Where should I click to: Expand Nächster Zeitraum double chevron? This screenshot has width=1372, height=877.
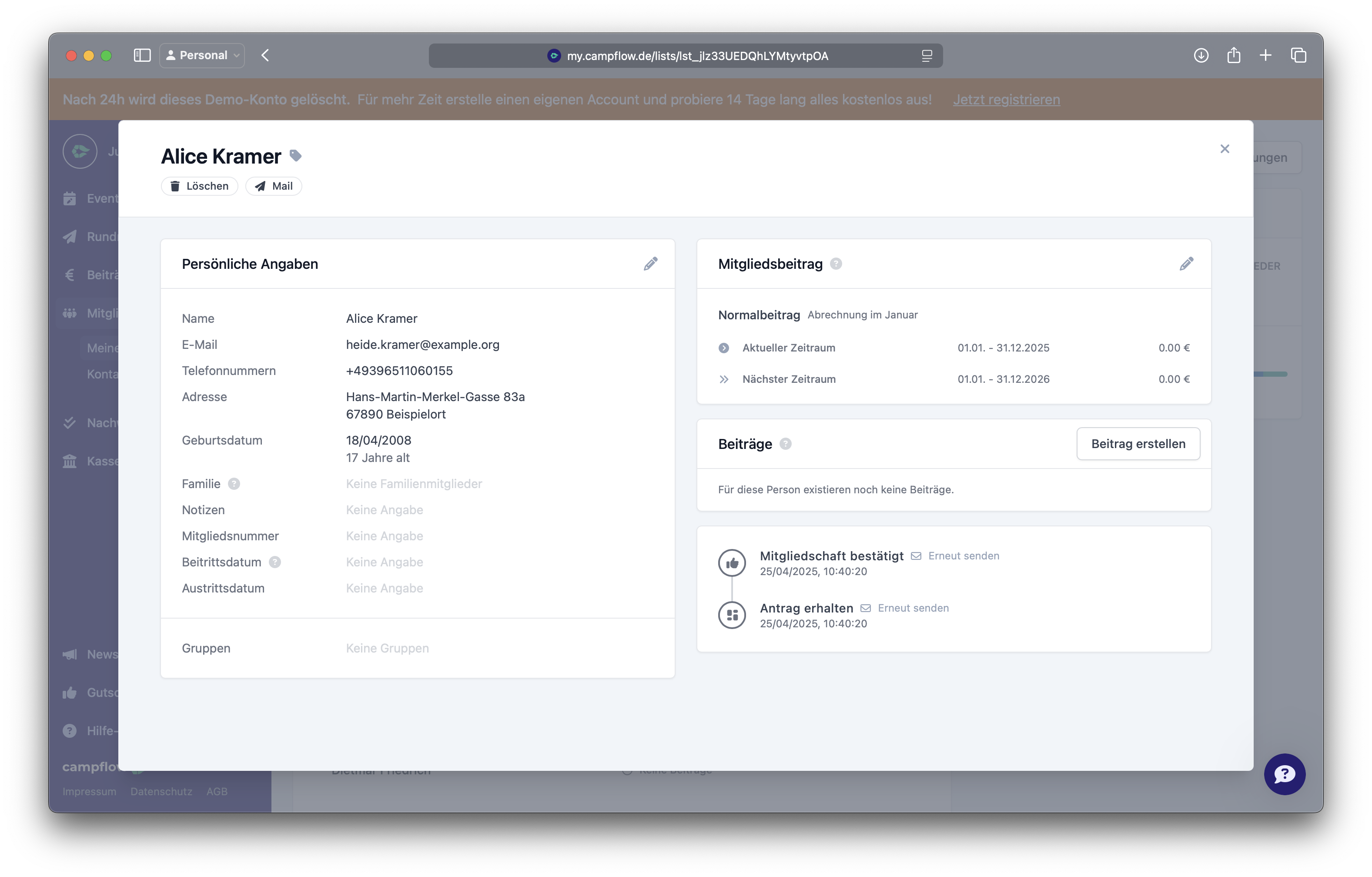tap(723, 379)
